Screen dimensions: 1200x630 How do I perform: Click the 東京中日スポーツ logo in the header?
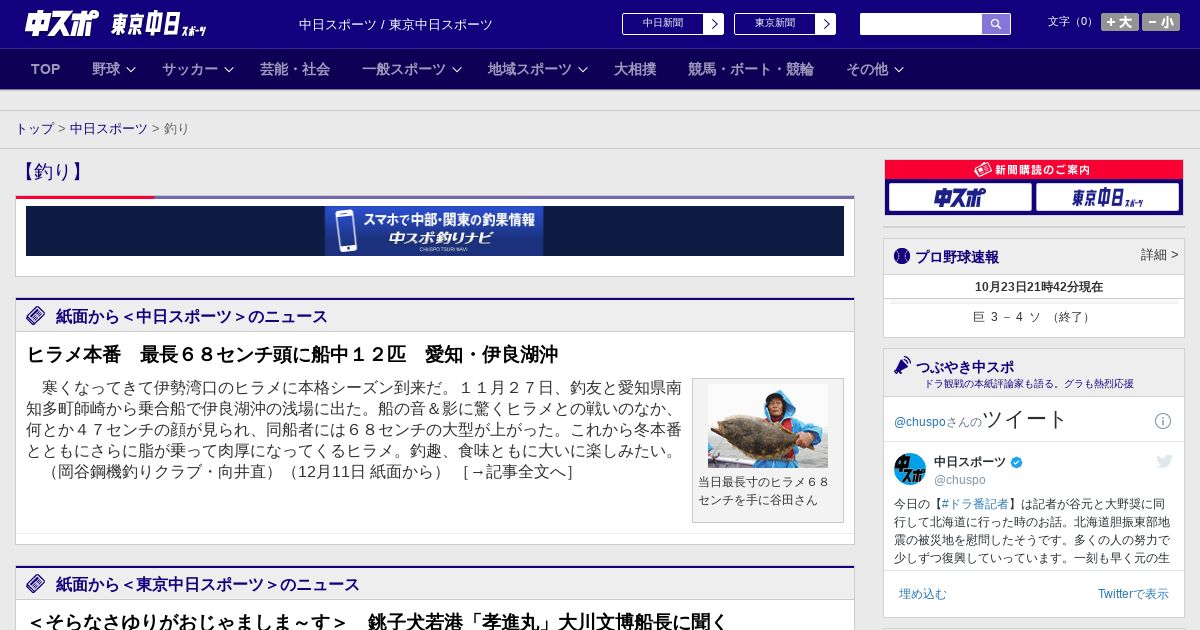click(x=158, y=24)
